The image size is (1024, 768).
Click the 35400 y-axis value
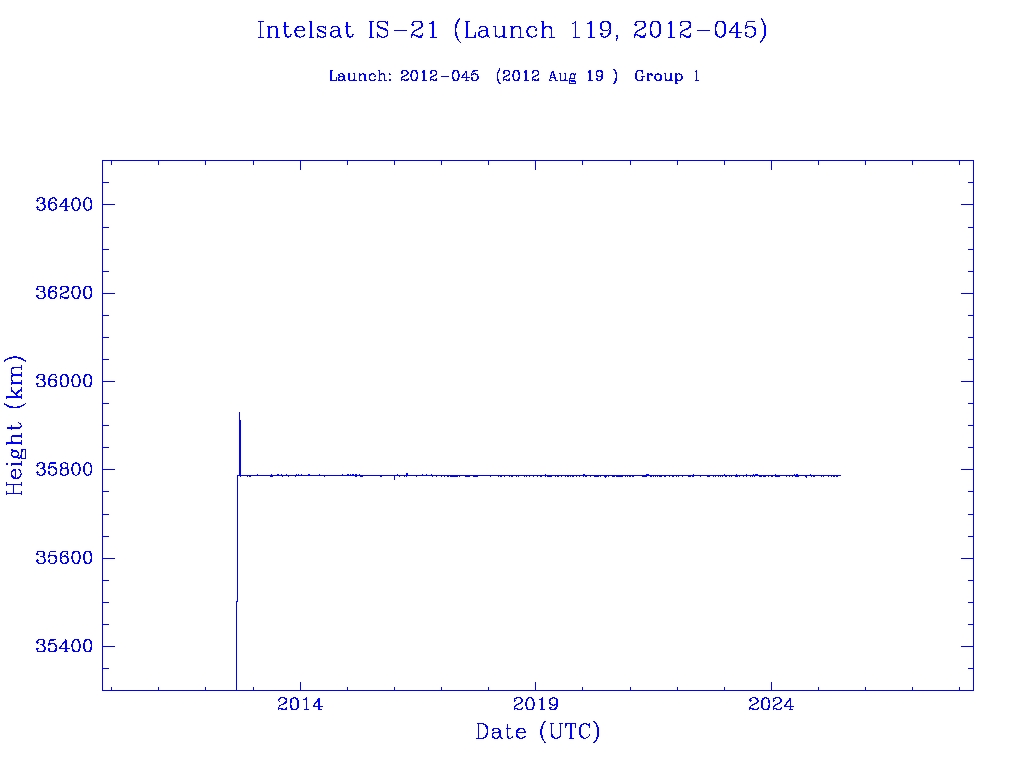pyautogui.click(x=64, y=646)
